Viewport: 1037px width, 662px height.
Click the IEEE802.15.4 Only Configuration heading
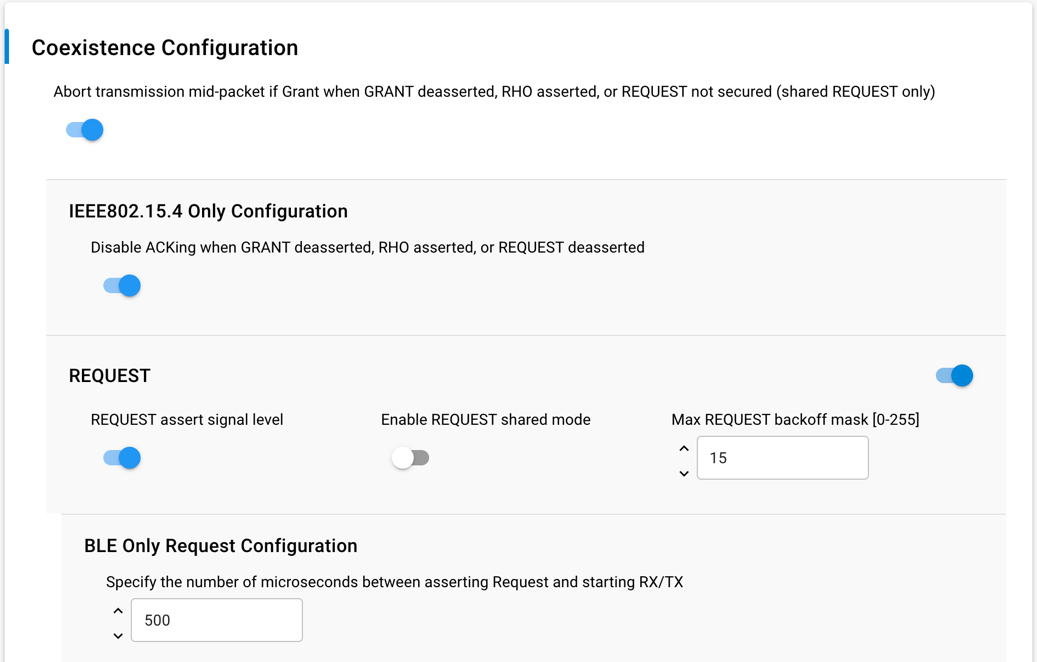coord(208,211)
